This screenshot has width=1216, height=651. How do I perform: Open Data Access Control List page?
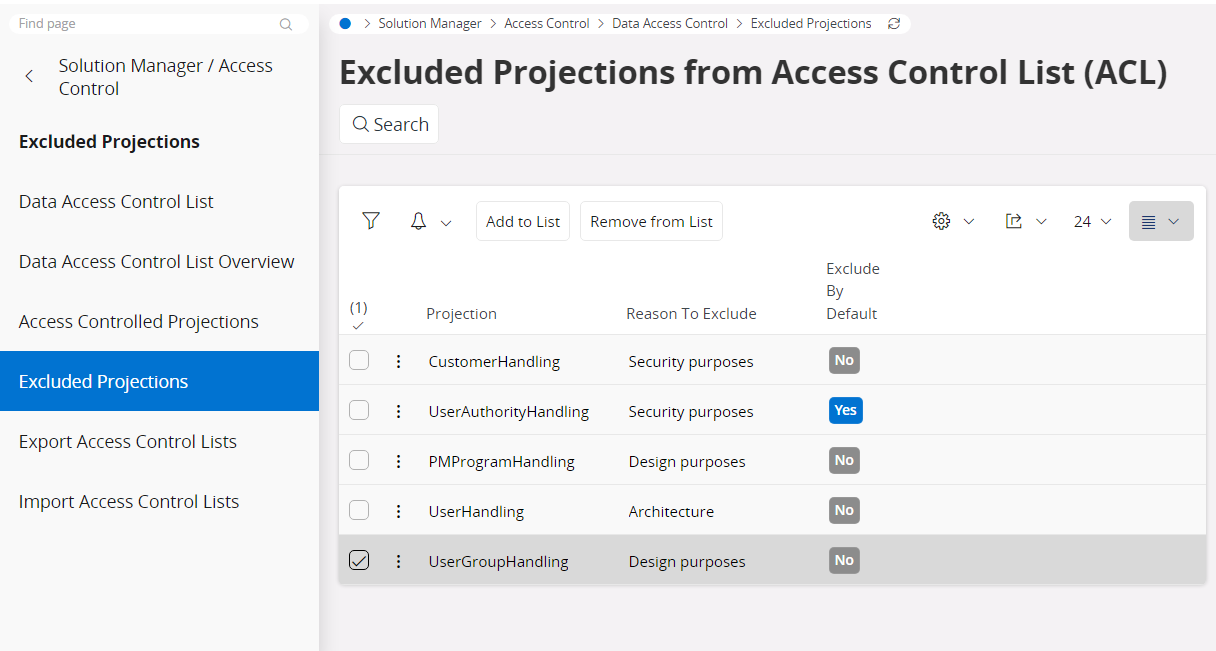pyautogui.click(x=116, y=202)
